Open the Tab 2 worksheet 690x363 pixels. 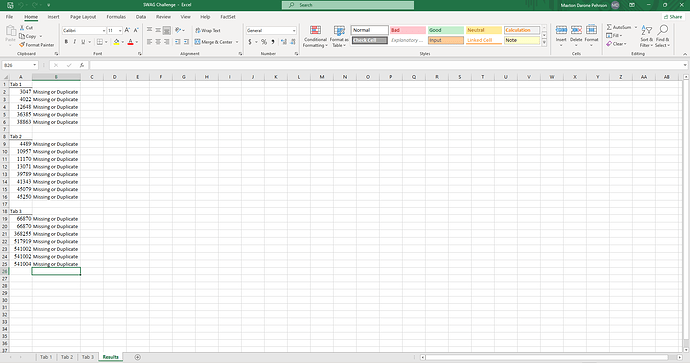(x=67, y=357)
